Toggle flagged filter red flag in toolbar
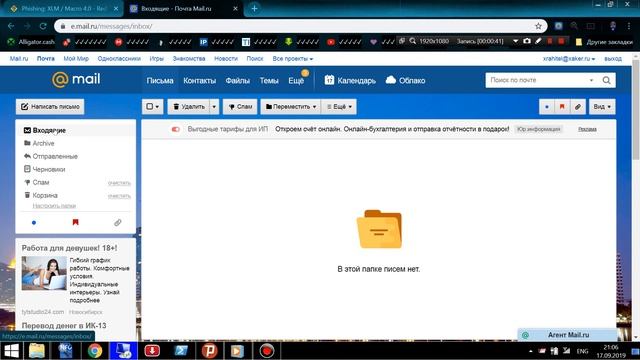 click(562, 107)
